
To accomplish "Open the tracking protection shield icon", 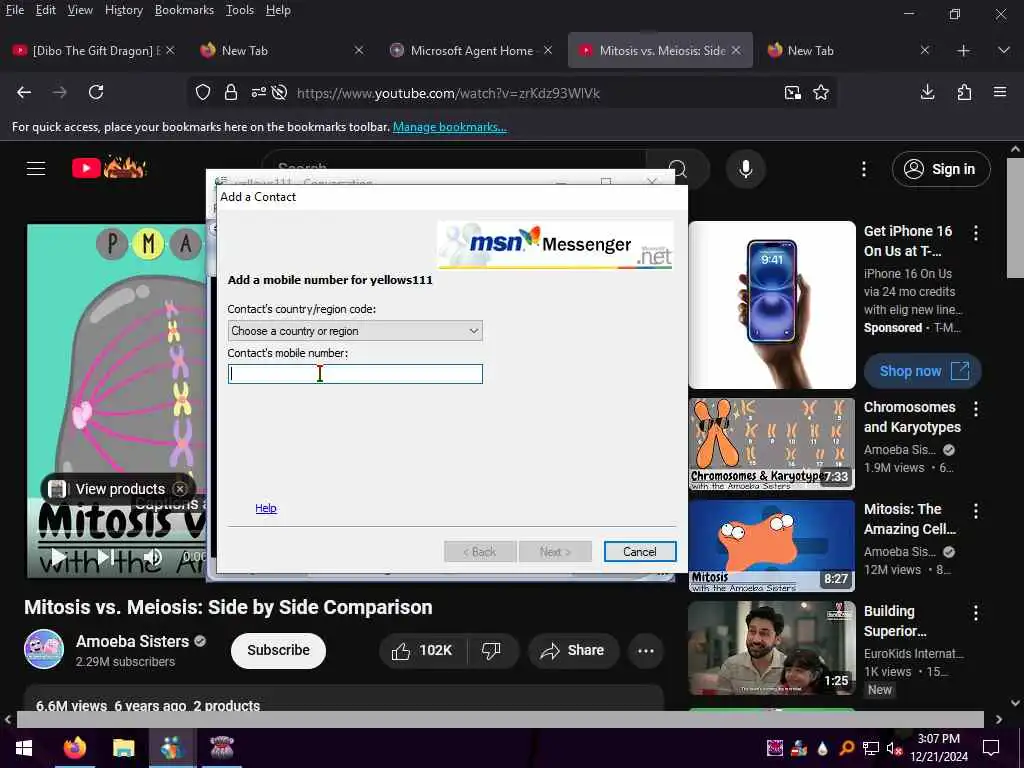I will click(203, 93).
